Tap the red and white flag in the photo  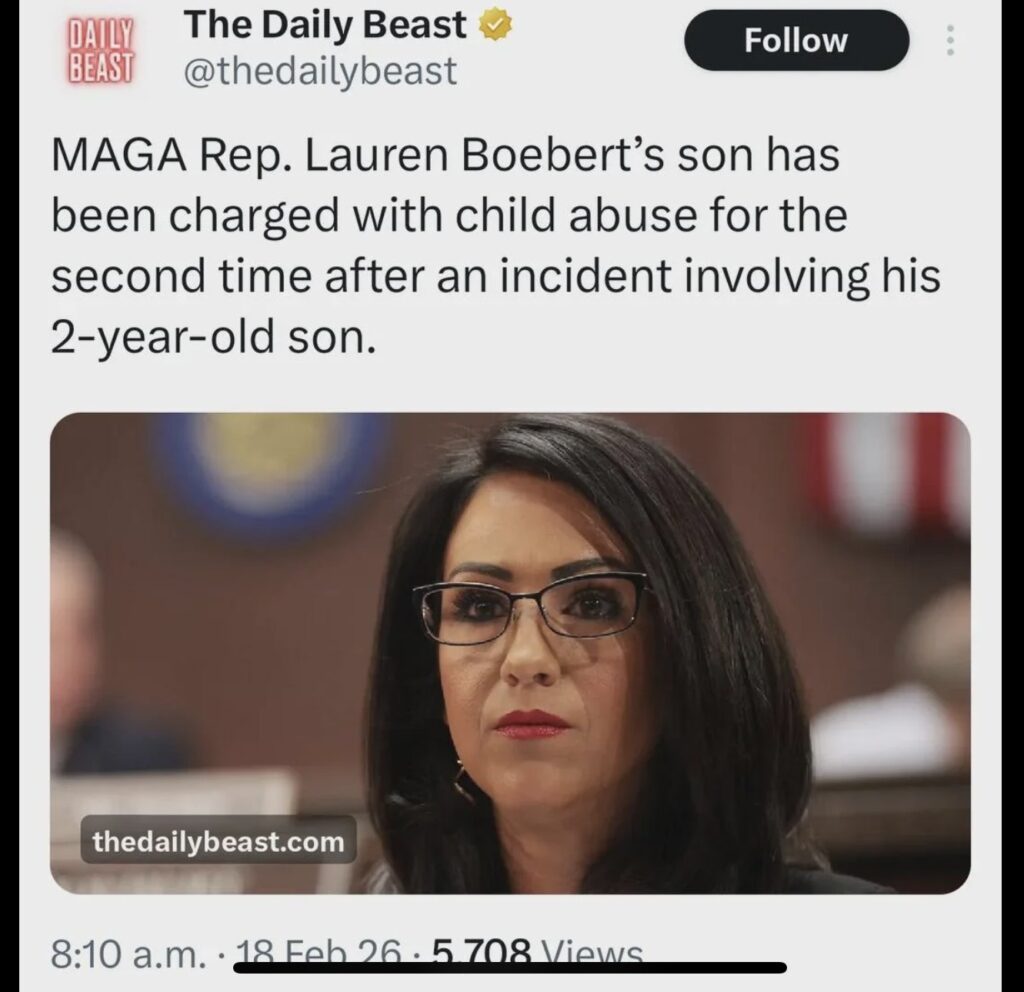click(889, 470)
